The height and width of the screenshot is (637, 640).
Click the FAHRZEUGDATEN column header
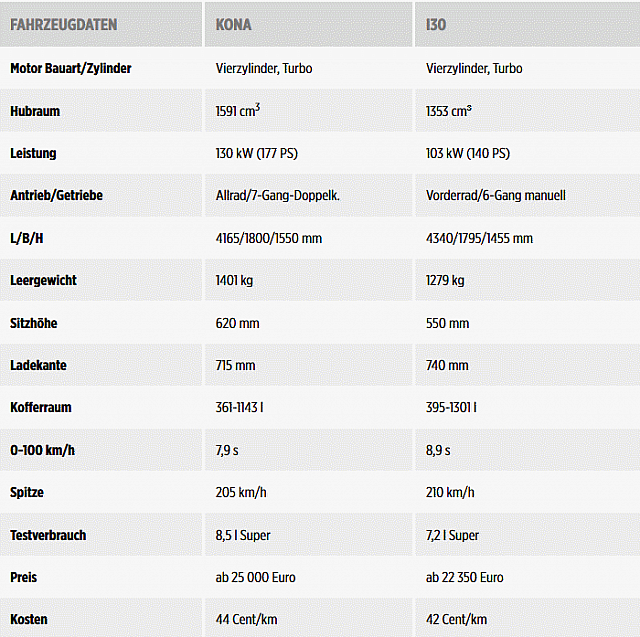64,25
